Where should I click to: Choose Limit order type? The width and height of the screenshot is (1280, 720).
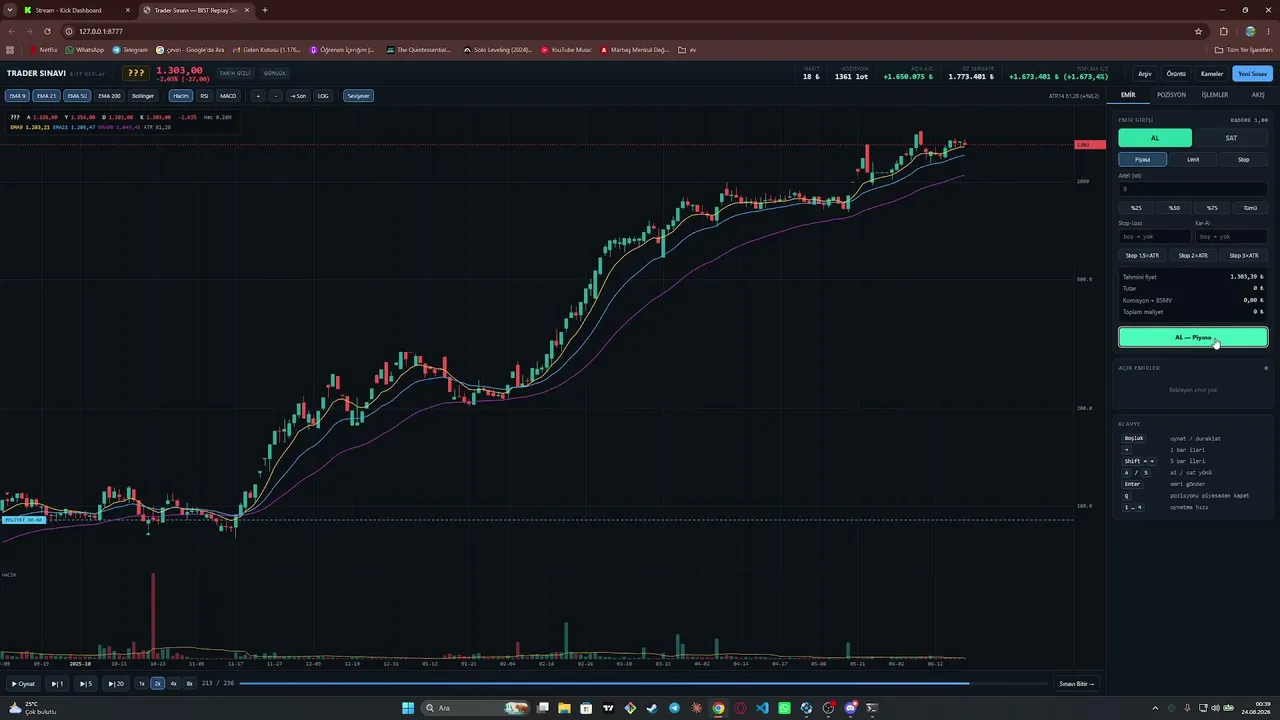pos(1193,159)
